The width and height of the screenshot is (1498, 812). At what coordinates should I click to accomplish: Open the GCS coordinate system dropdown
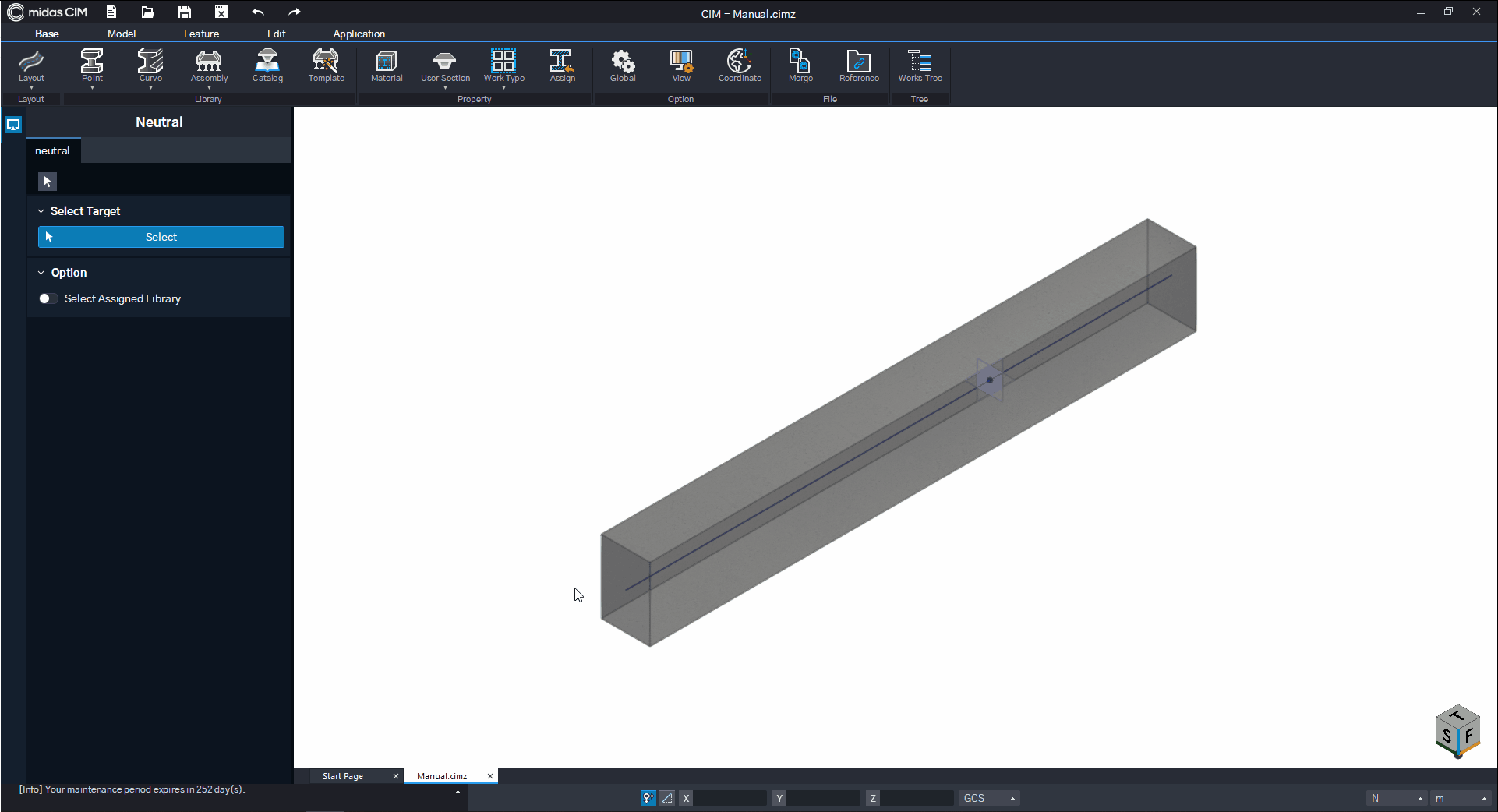(x=989, y=798)
